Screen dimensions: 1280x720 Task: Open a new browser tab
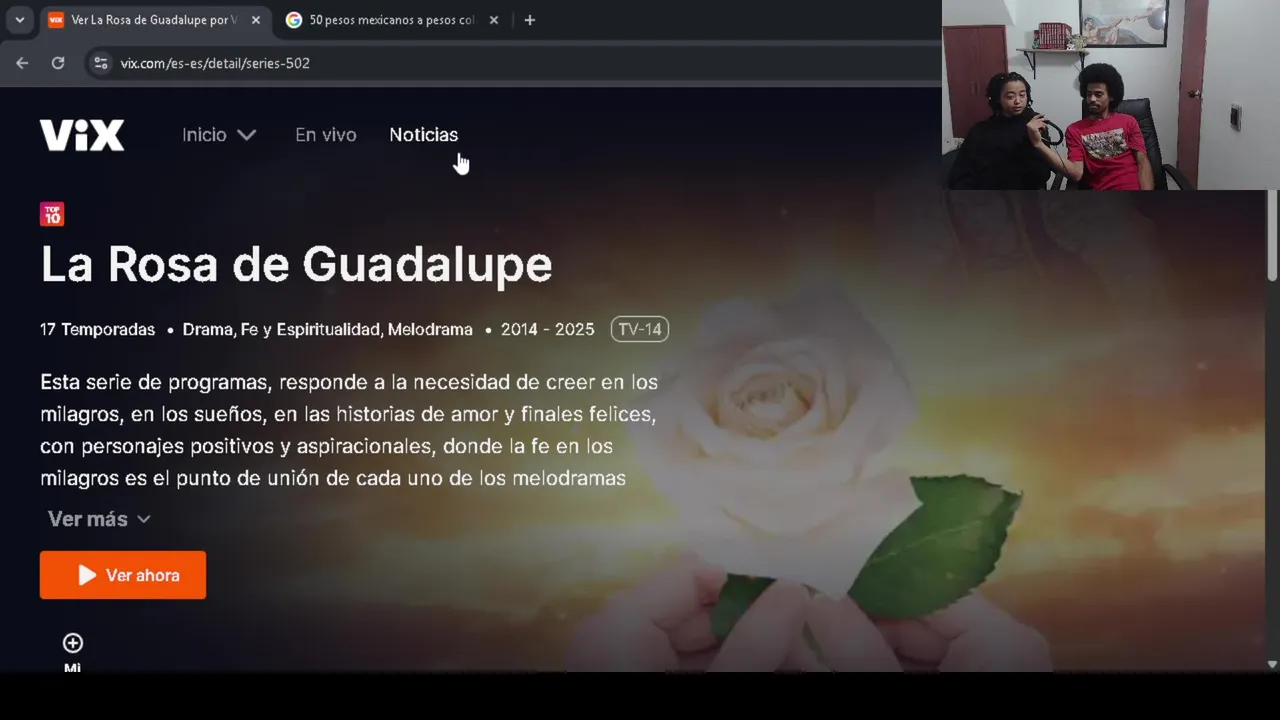click(530, 20)
